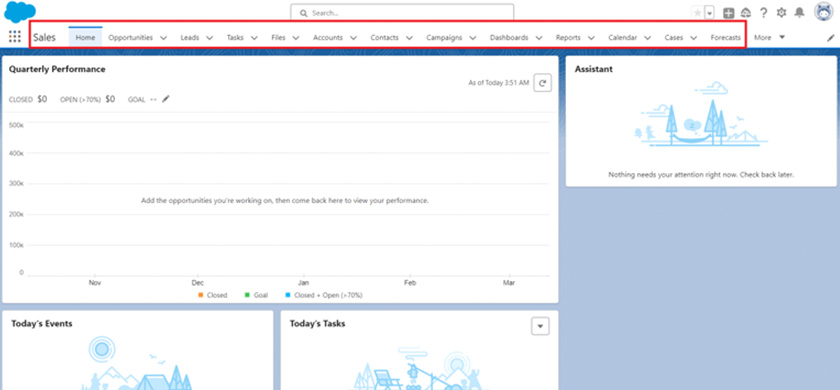
Task: Click the 'Nothing needs your attention' message
Action: 701,175
